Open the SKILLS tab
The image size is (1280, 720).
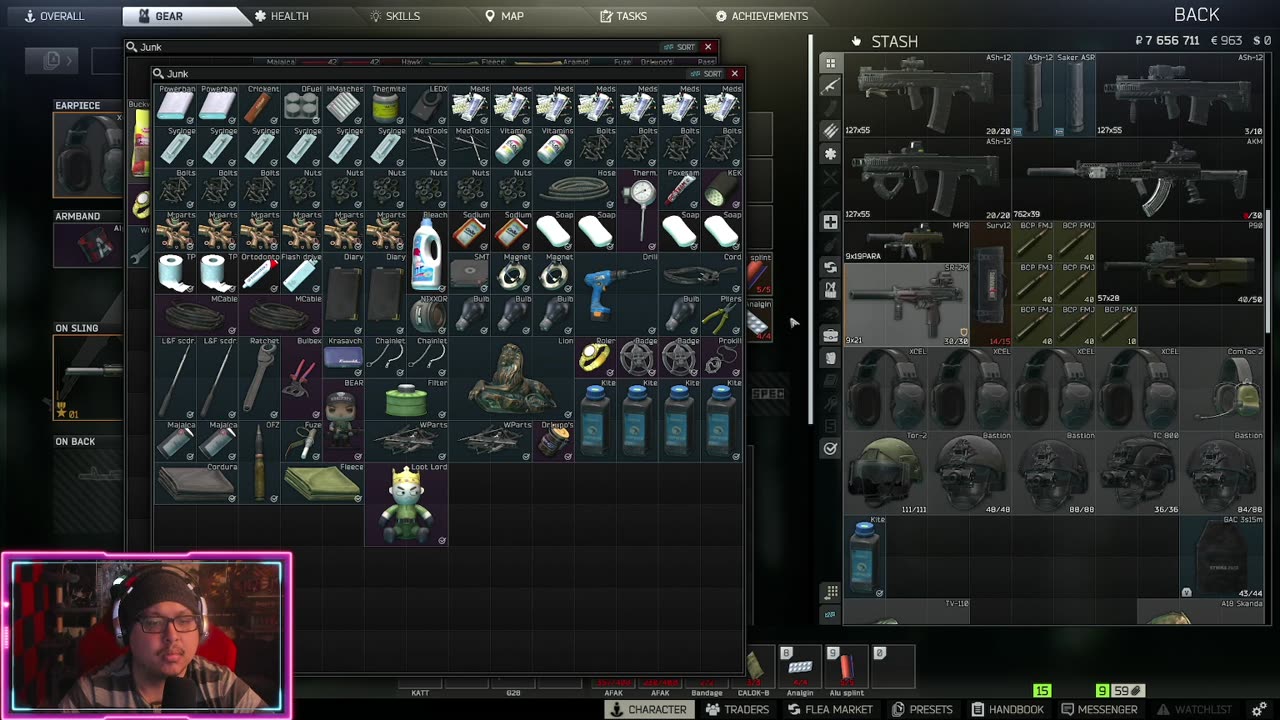pos(395,16)
